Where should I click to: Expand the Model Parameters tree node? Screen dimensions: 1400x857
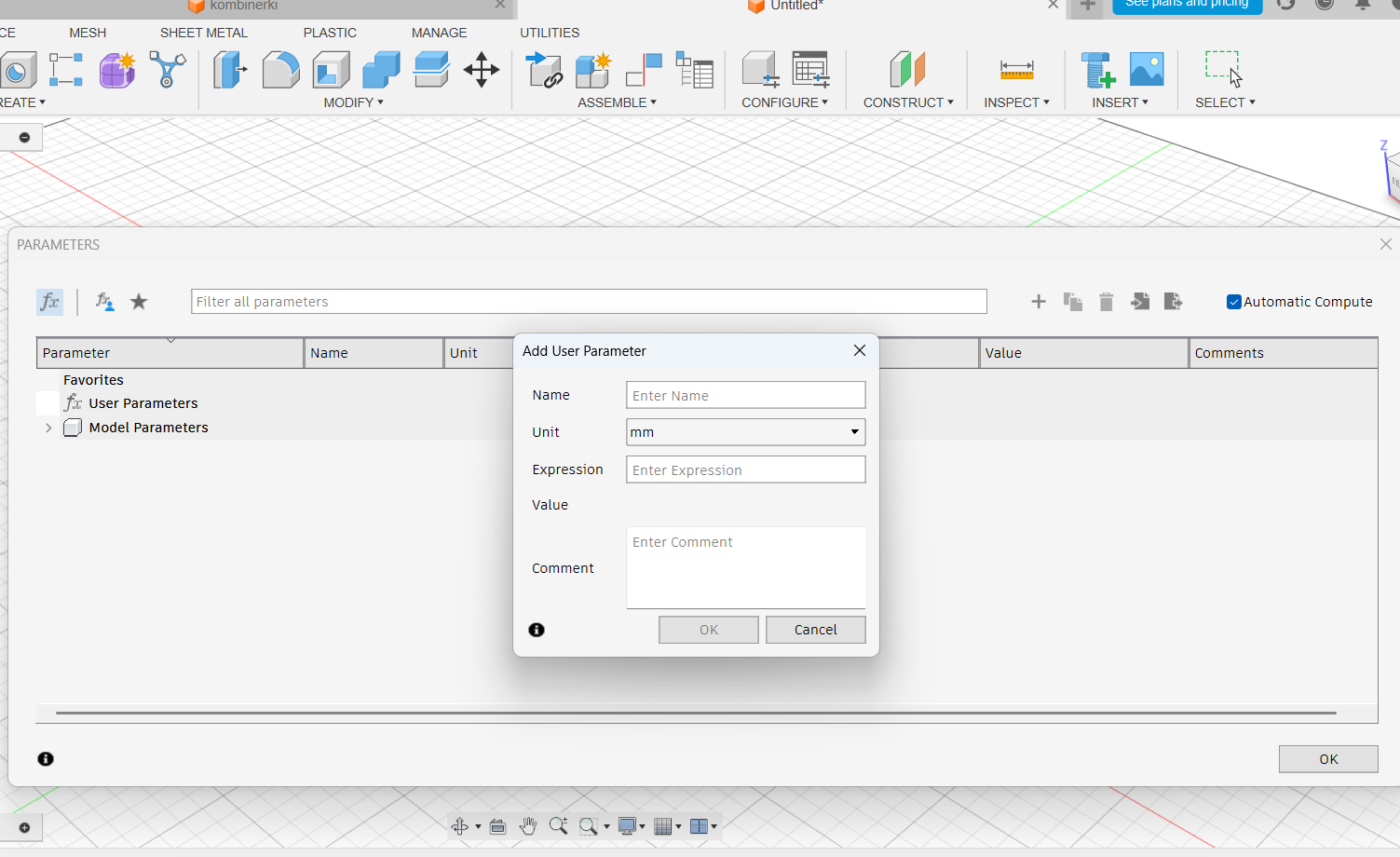pyautogui.click(x=48, y=428)
